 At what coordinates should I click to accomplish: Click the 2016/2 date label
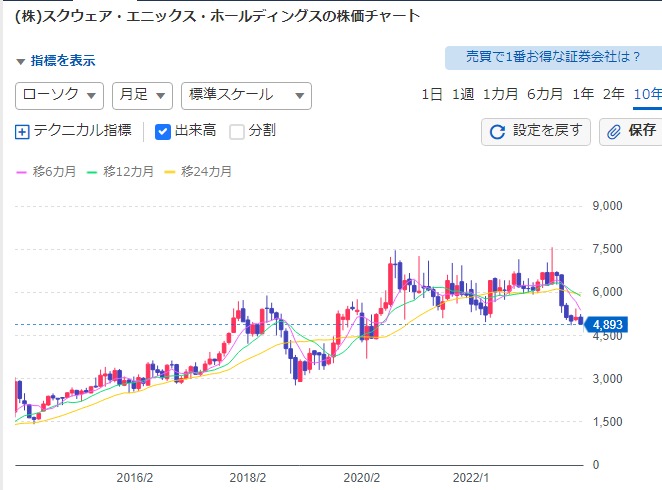click(x=135, y=478)
